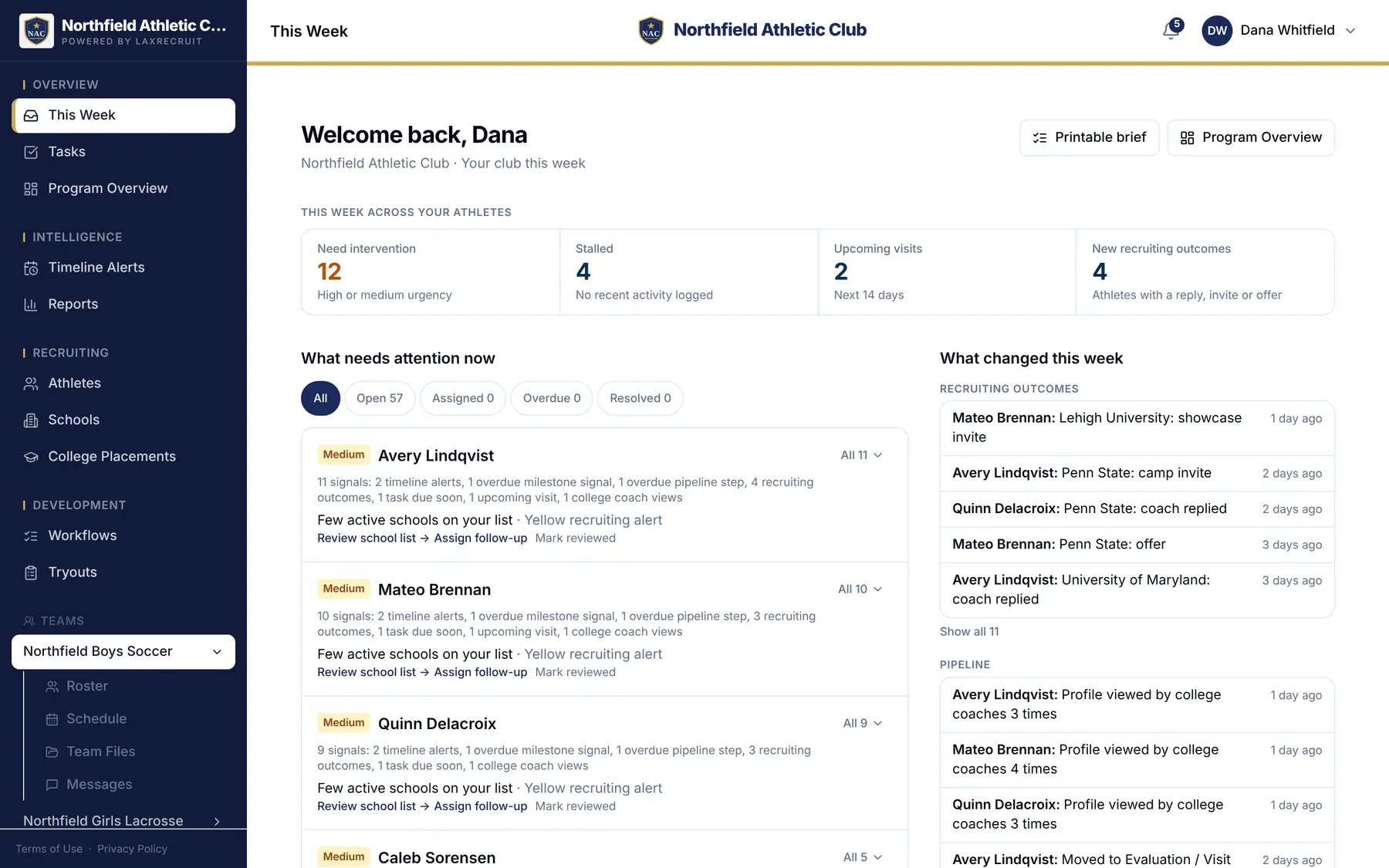1389x868 pixels.
Task: Click the College Placements graduation cap icon
Action: click(31, 457)
